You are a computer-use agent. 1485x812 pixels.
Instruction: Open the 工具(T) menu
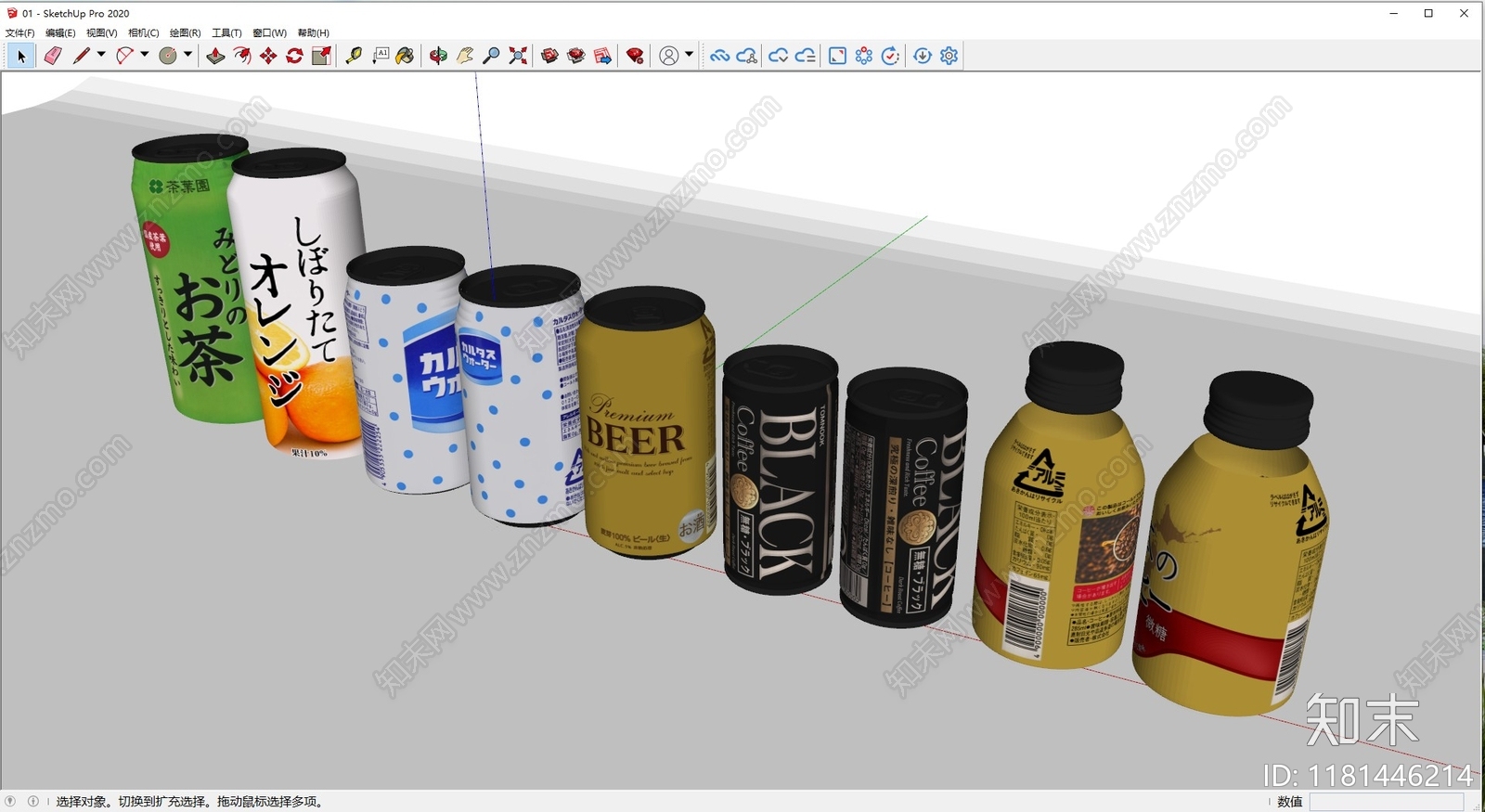click(226, 32)
